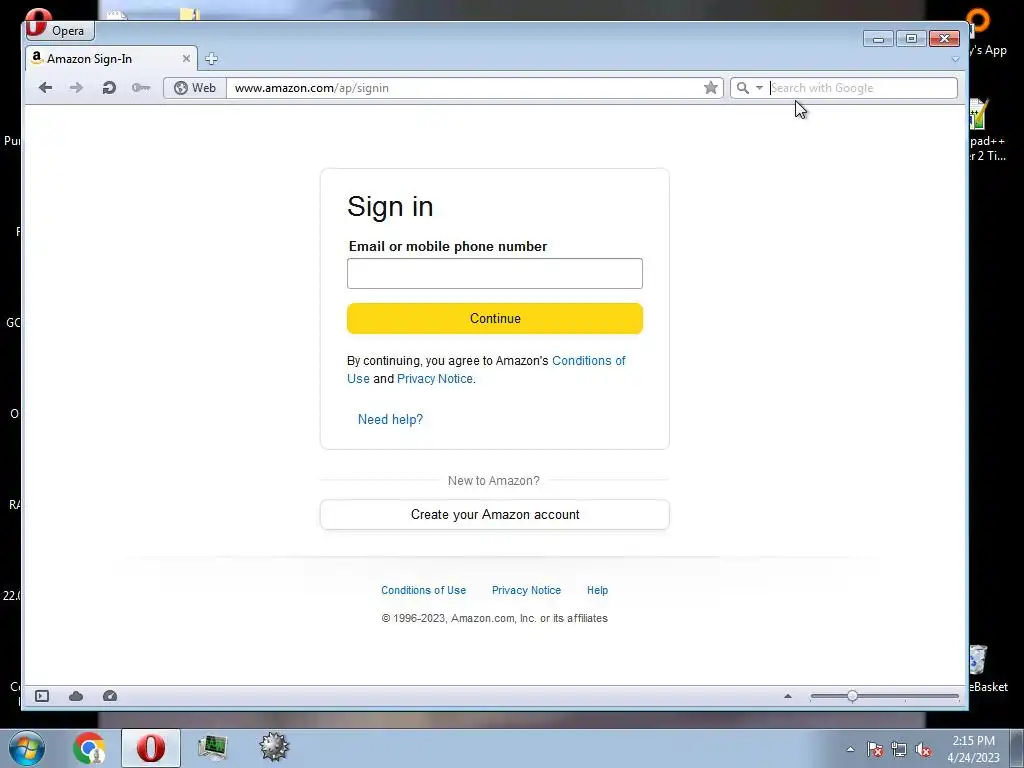Viewport: 1024px width, 768px height.
Task: Open the Windows Start button
Action: click(27, 748)
